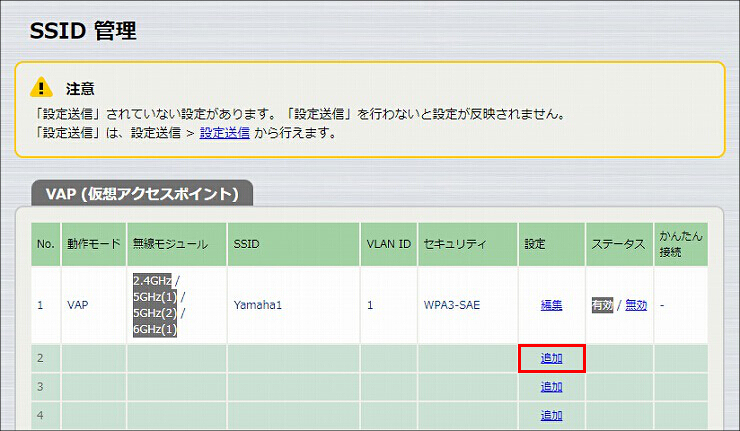Click the 動作モード column header
740x431 pixels.
[93, 244]
